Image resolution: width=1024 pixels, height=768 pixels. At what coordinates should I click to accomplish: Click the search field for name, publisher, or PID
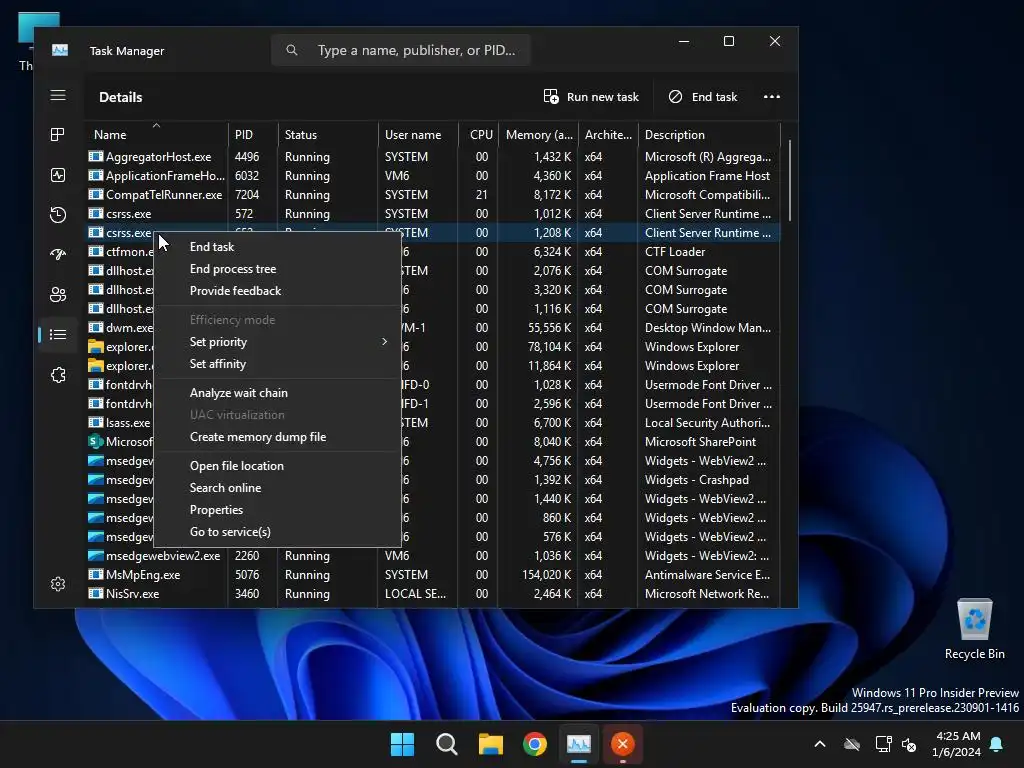[400, 50]
